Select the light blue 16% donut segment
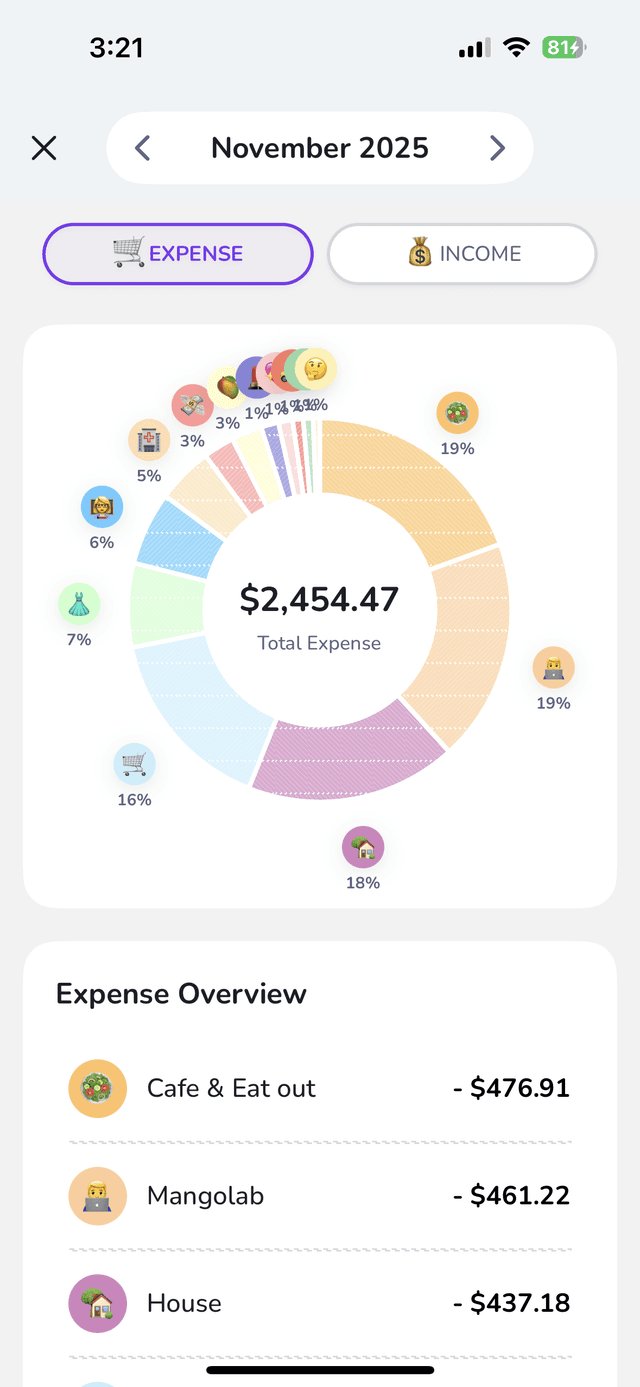 [x=195, y=706]
